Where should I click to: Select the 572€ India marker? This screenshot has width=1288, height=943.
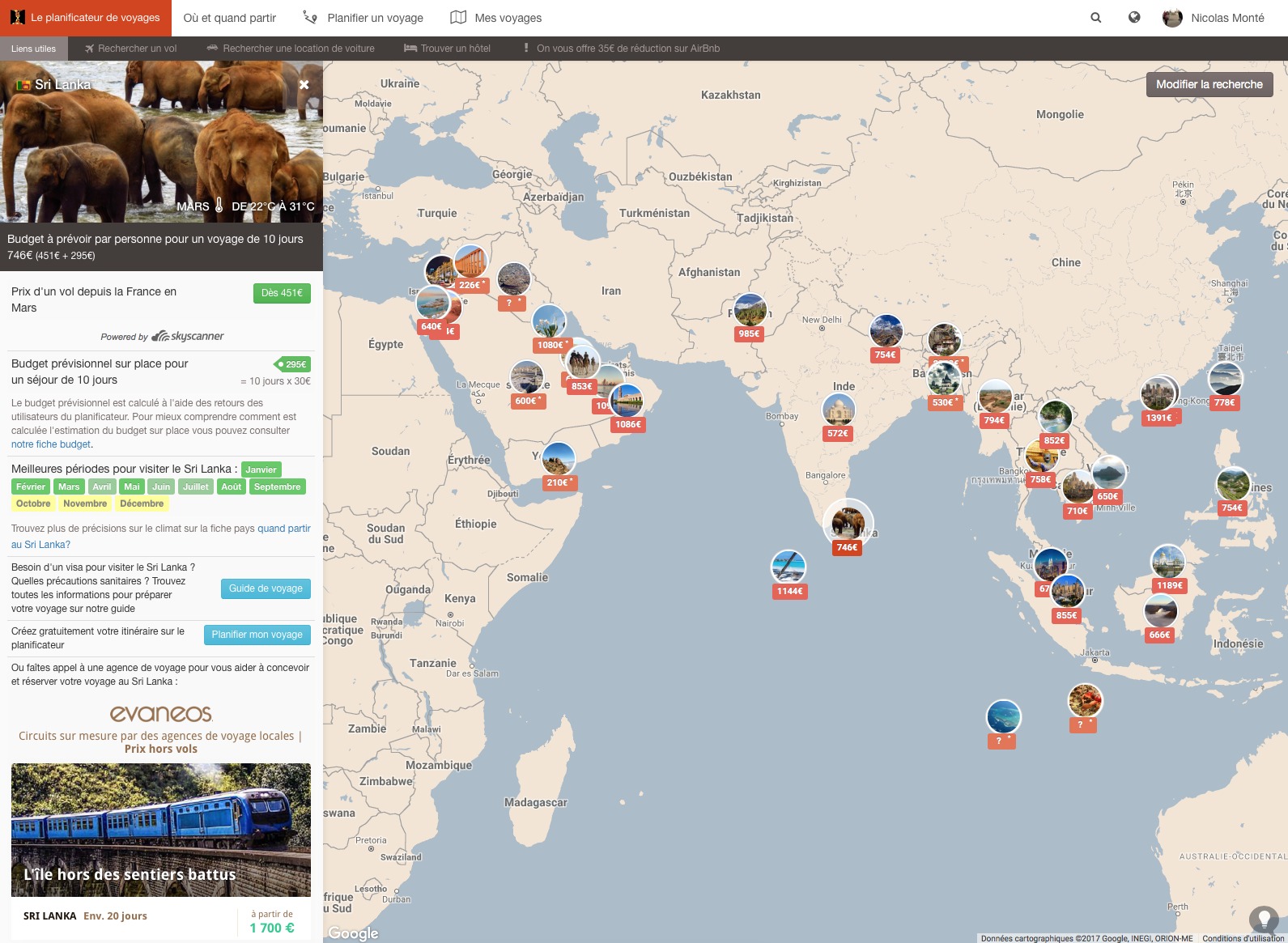pos(839,417)
